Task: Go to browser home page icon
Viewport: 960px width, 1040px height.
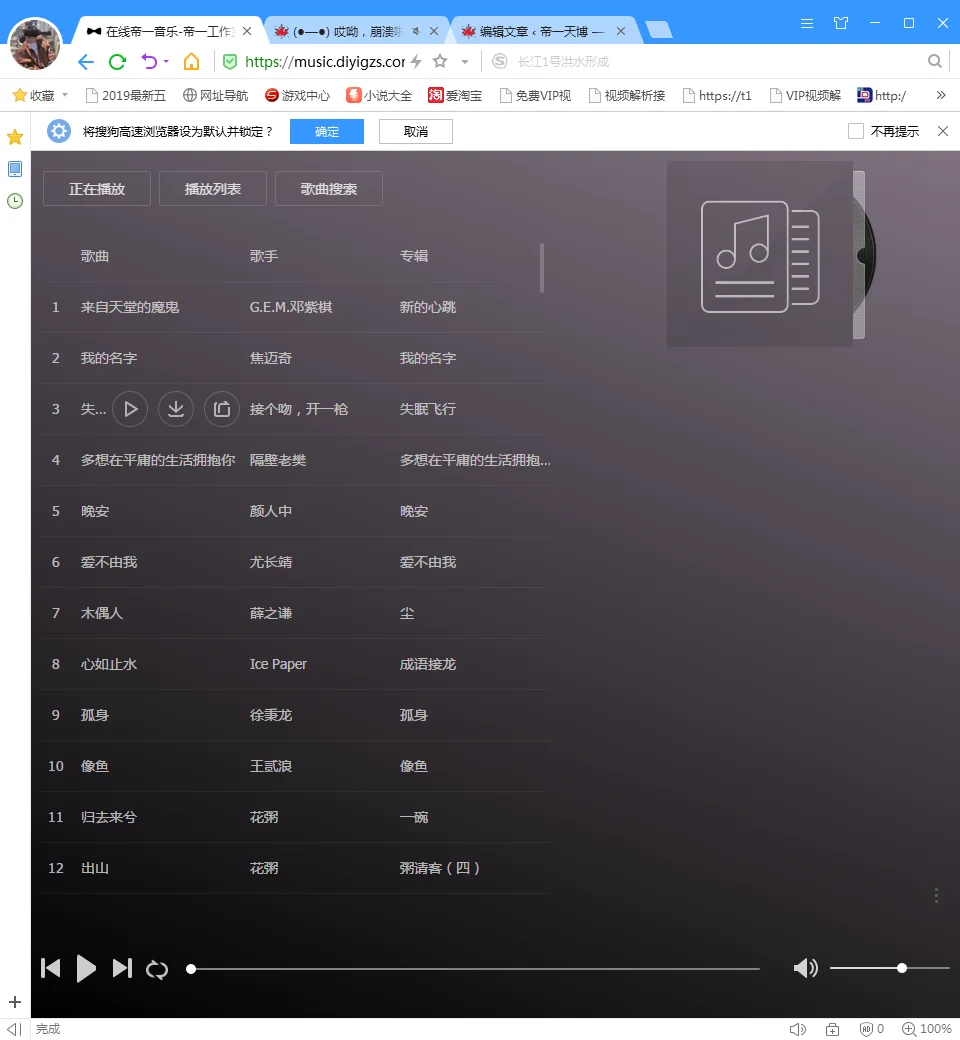Action: click(x=191, y=62)
